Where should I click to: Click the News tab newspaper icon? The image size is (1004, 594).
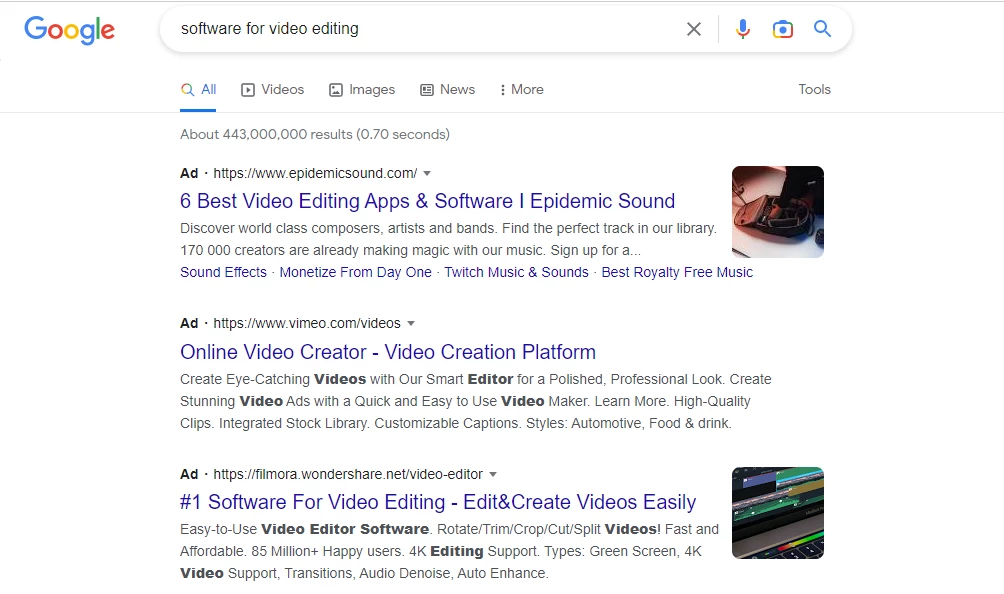[x=426, y=90]
